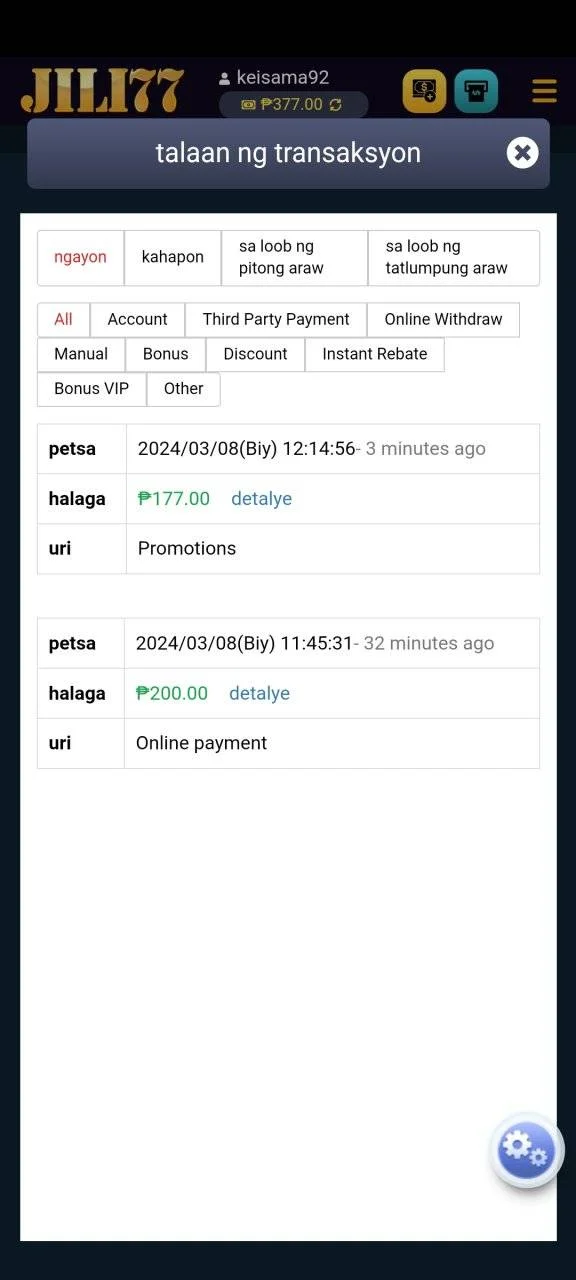
Task: Select the All transaction type
Action: tap(64, 320)
